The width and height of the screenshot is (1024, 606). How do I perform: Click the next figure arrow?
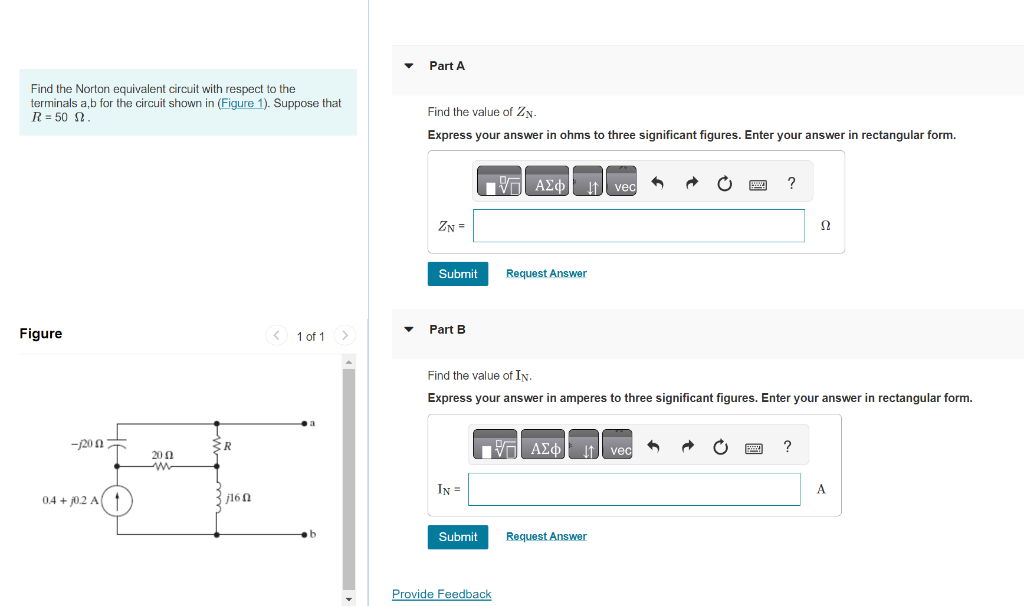344,336
